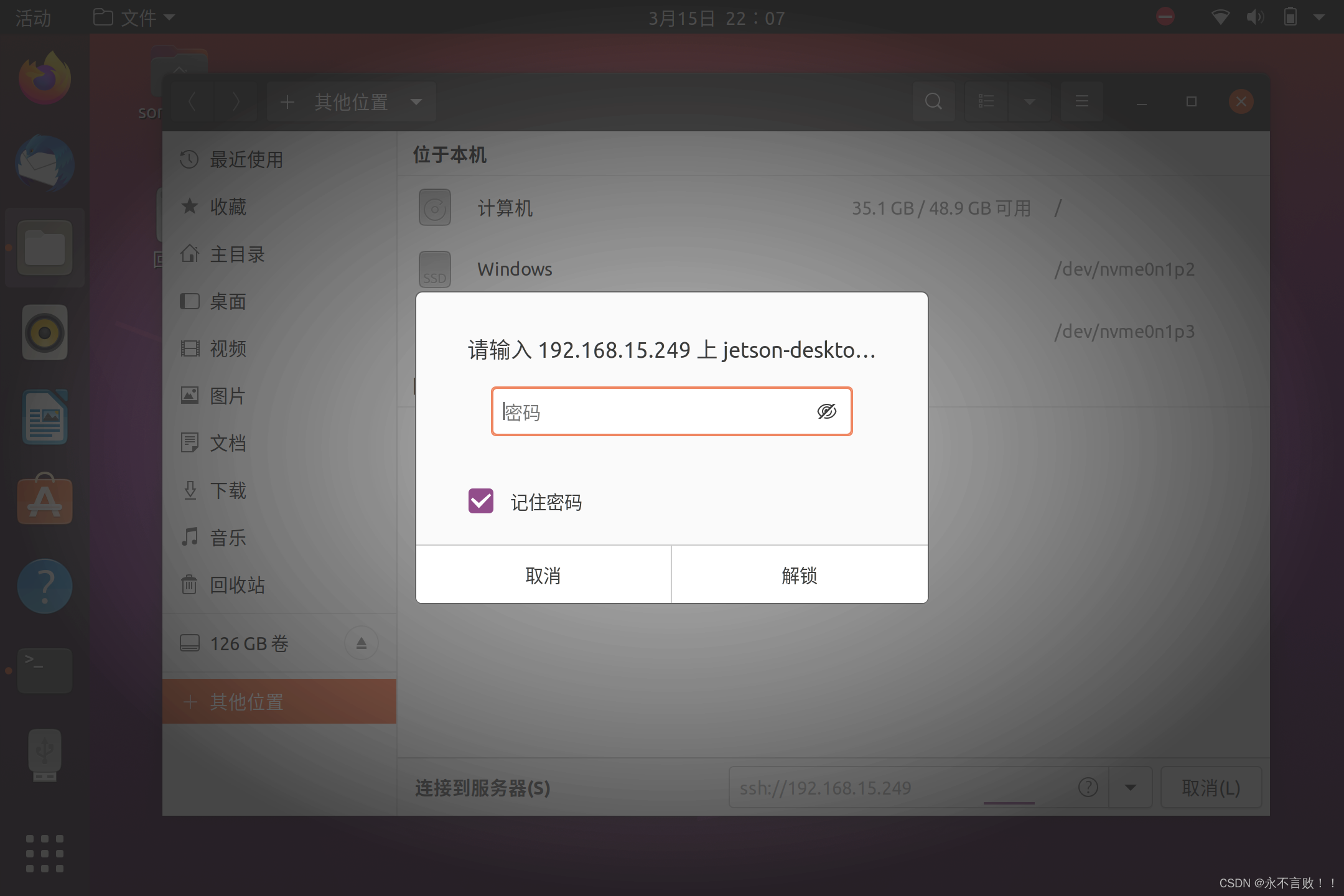Open 回收站 in the sidebar
Image resolution: width=1344 pixels, height=896 pixels.
279,585
